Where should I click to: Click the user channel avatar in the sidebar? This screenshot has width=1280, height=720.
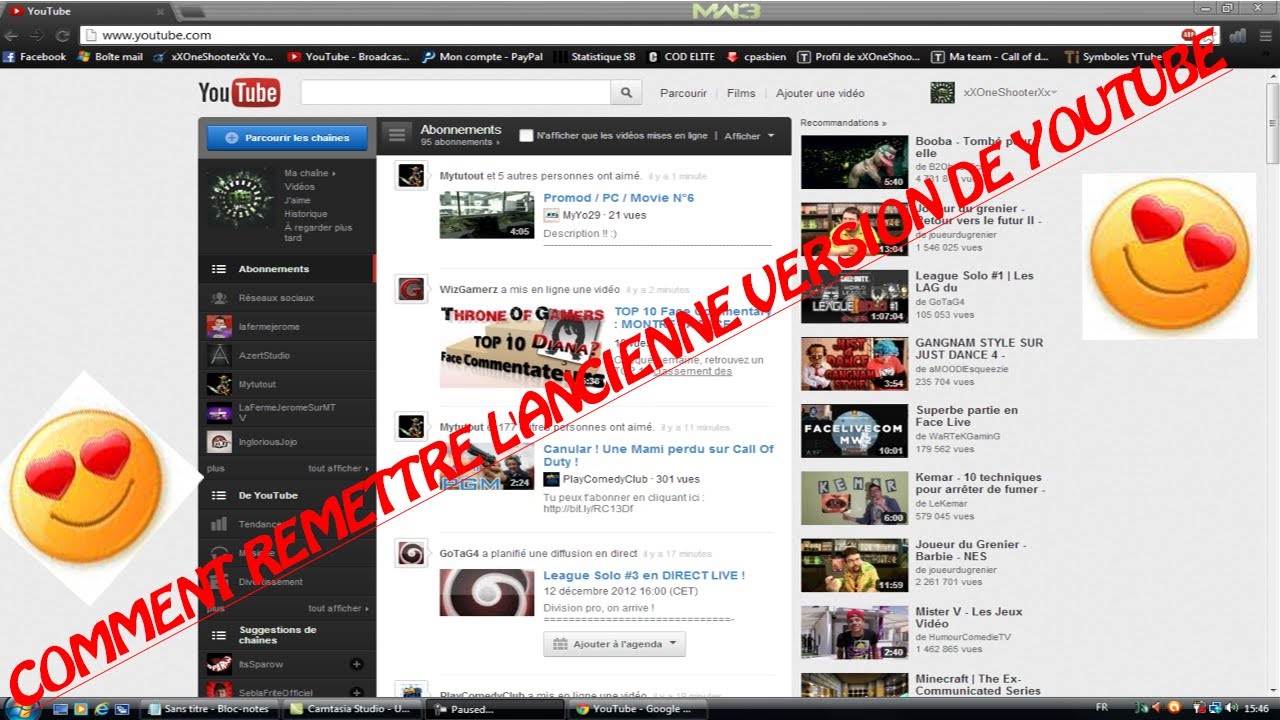pos(240,197)
